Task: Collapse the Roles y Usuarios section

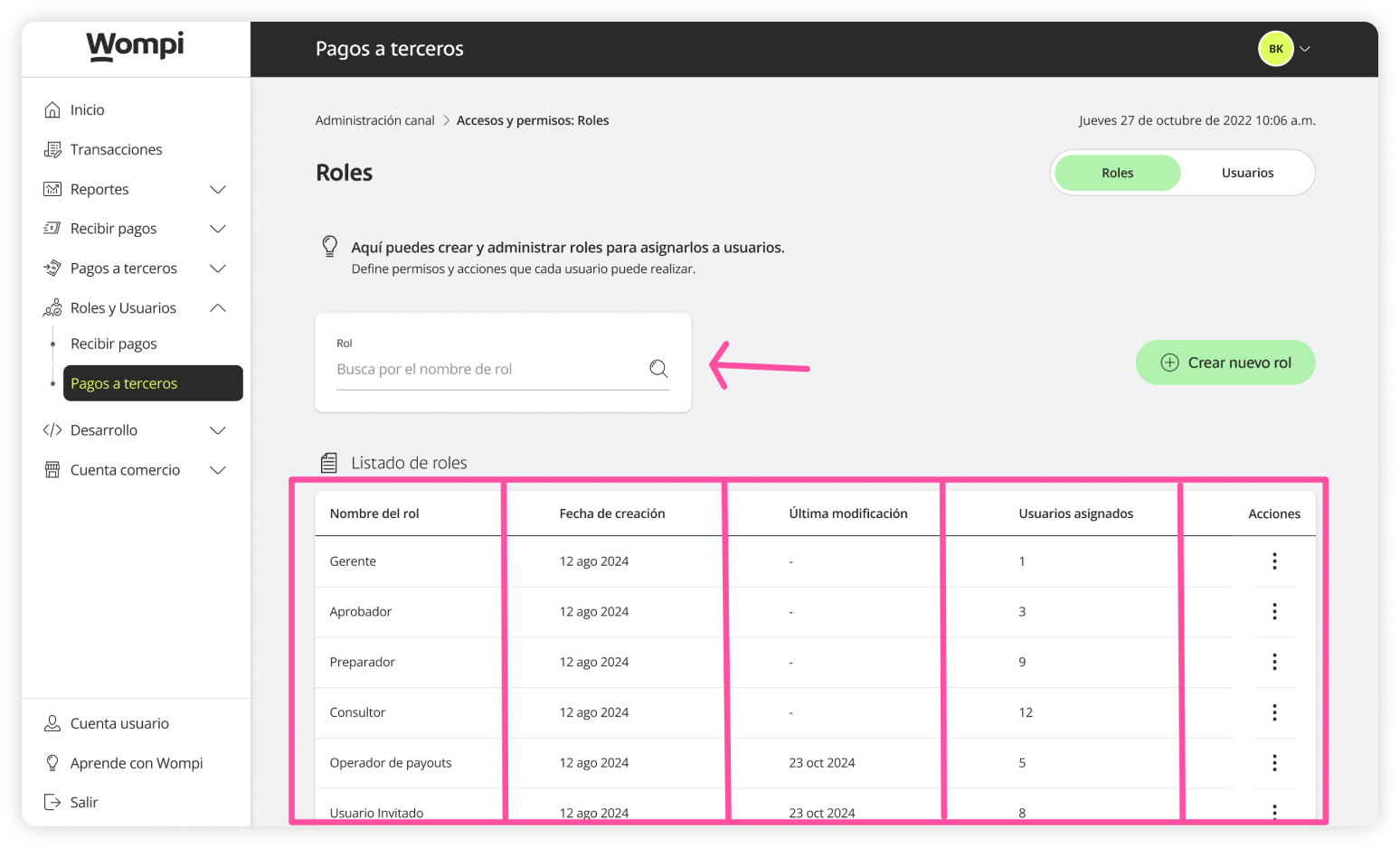Action: (218, 307)
